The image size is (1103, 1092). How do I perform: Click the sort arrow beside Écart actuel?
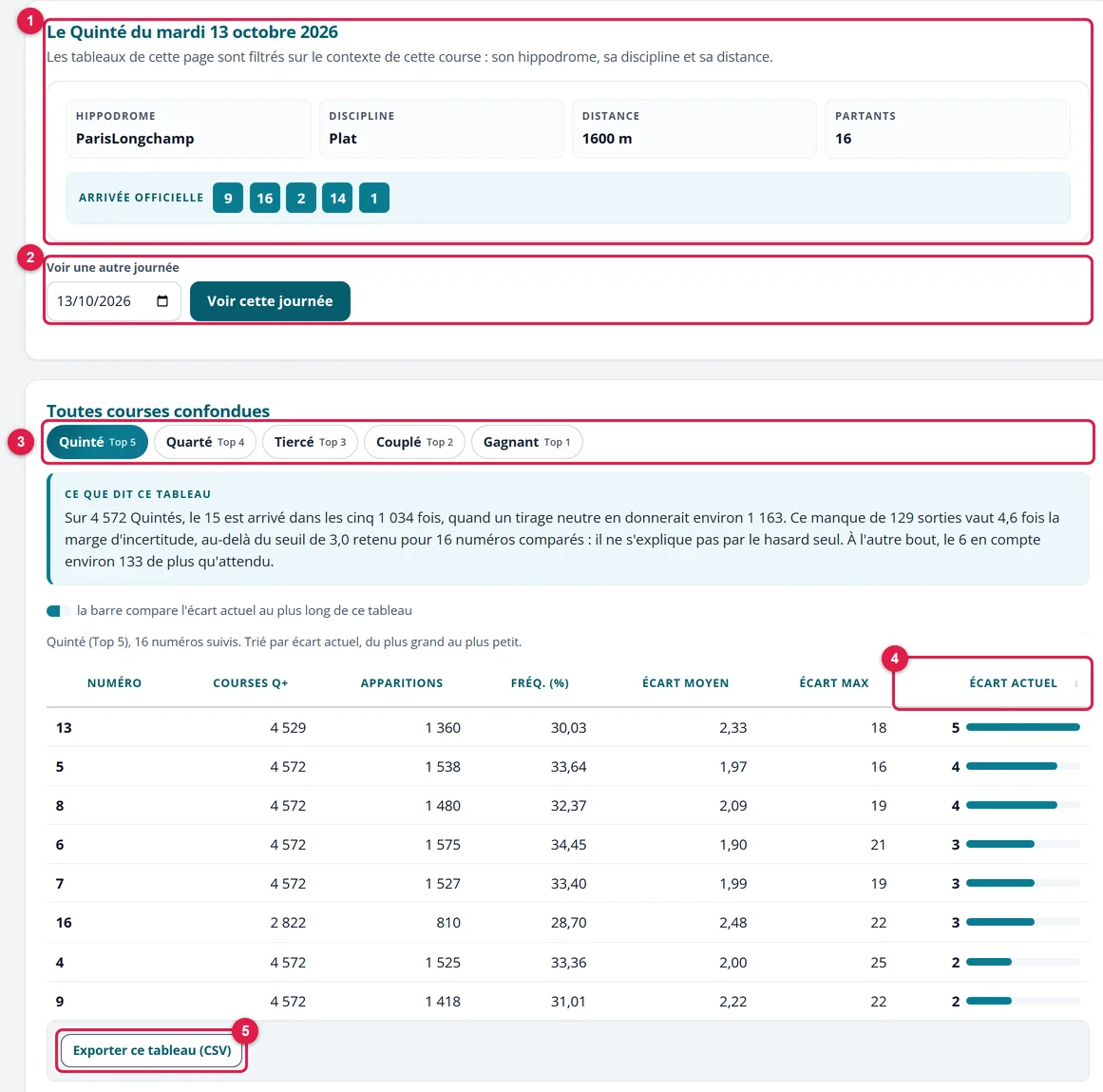tap(1075, 683)
